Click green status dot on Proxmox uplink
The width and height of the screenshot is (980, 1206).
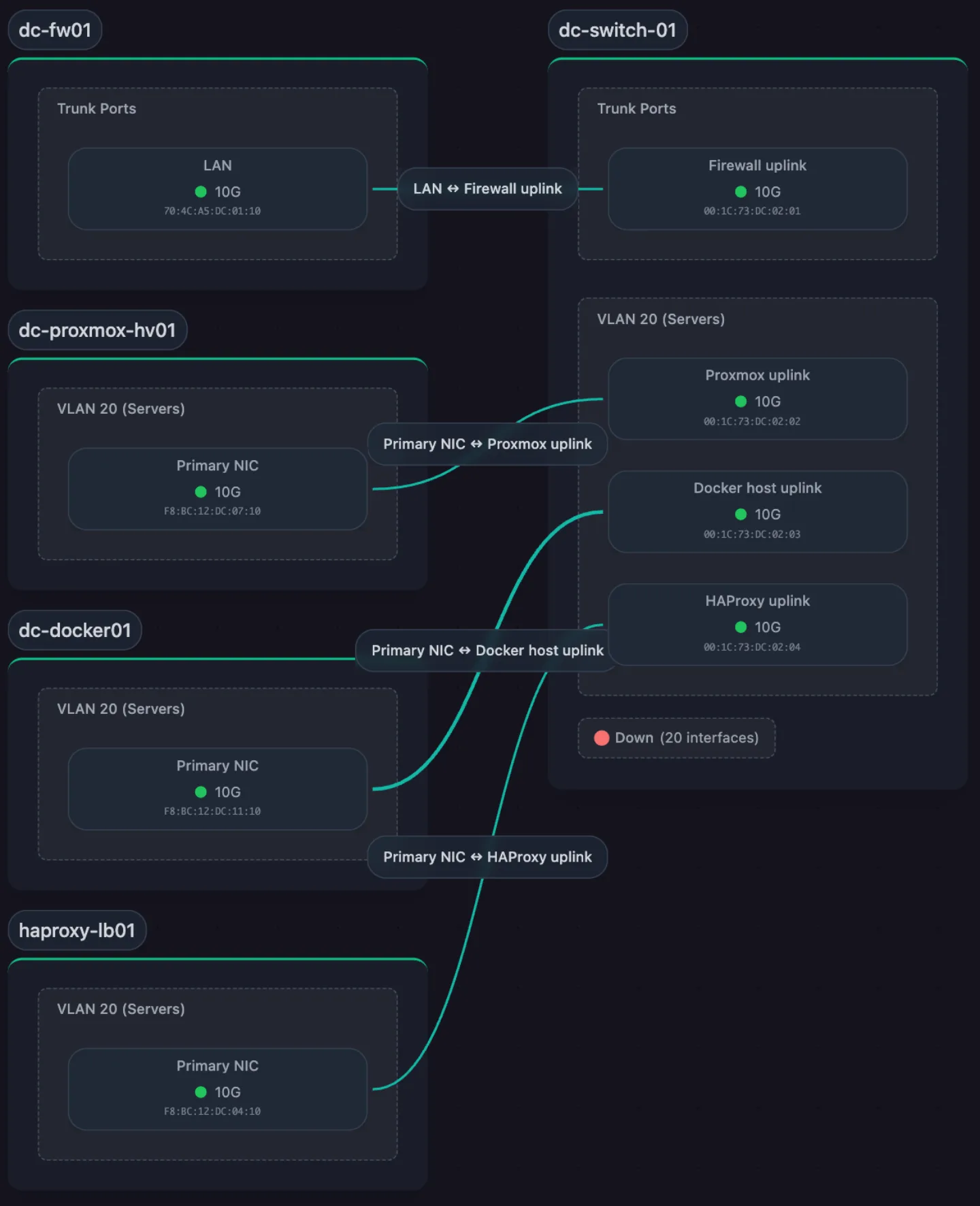point(740,402)
